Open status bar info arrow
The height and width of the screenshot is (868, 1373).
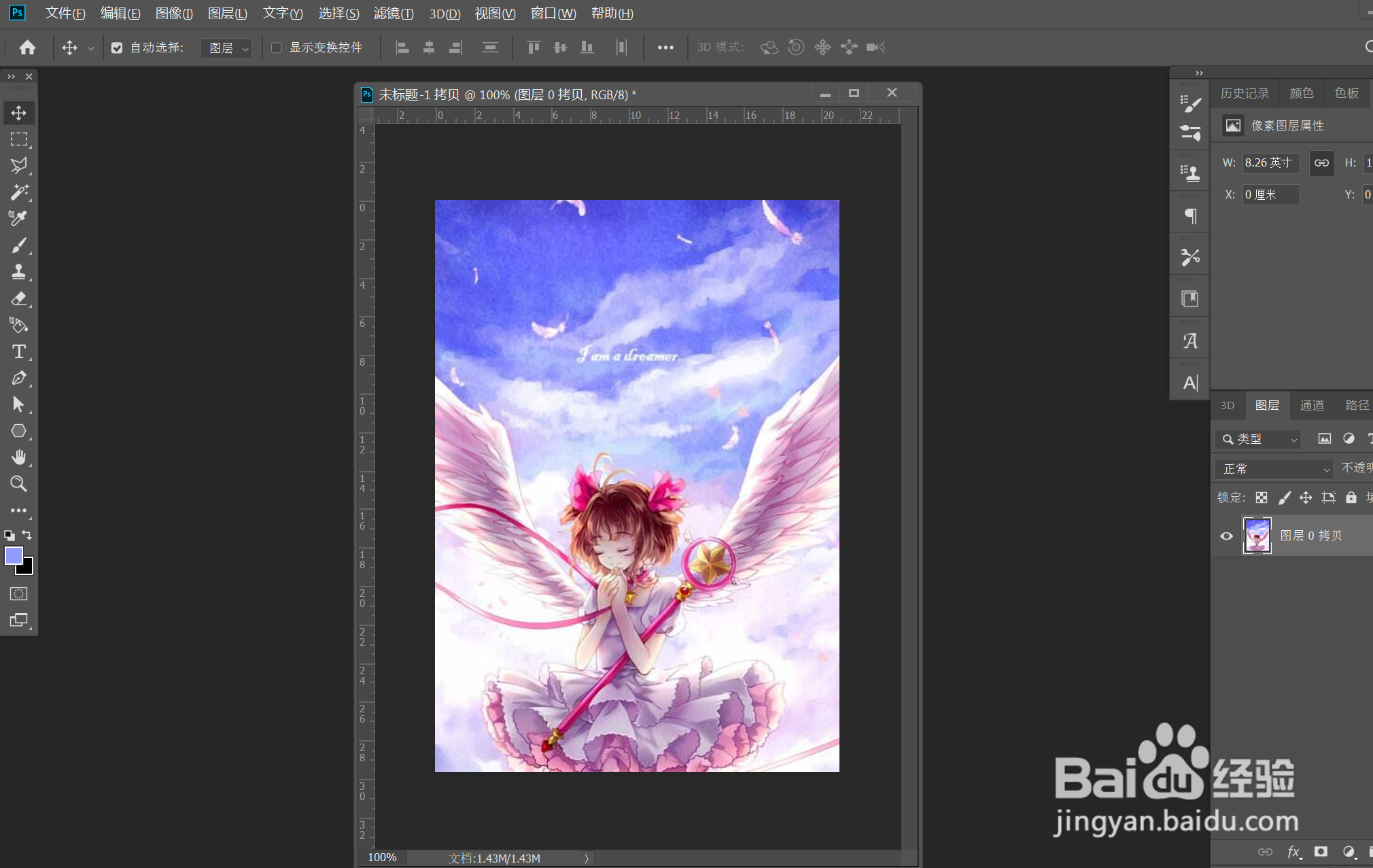[587, 858]
